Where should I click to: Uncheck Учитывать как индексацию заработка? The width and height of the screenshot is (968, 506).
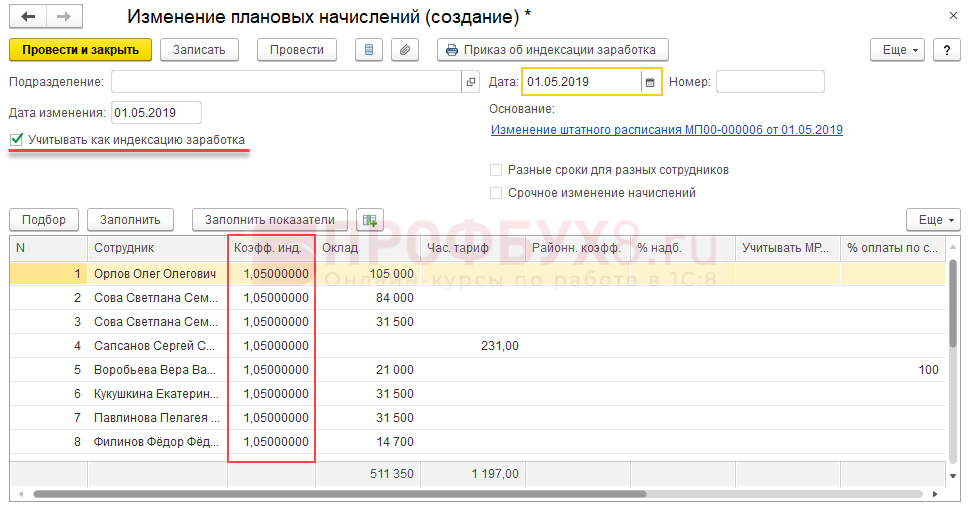(x=16, y=140)
